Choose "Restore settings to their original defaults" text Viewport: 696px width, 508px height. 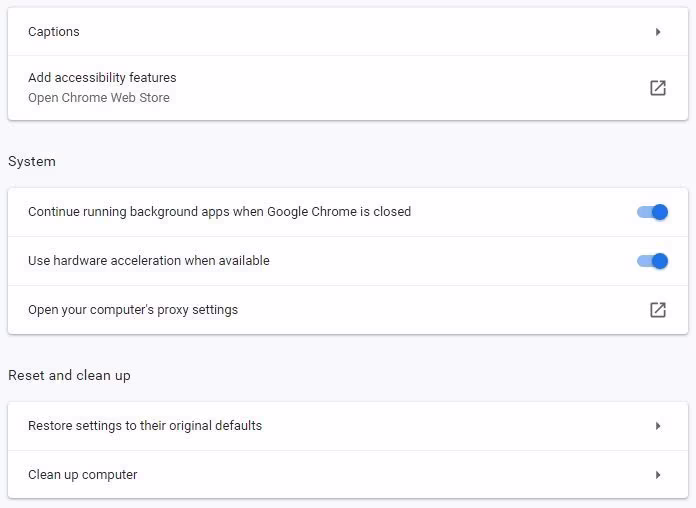point(145,426)
